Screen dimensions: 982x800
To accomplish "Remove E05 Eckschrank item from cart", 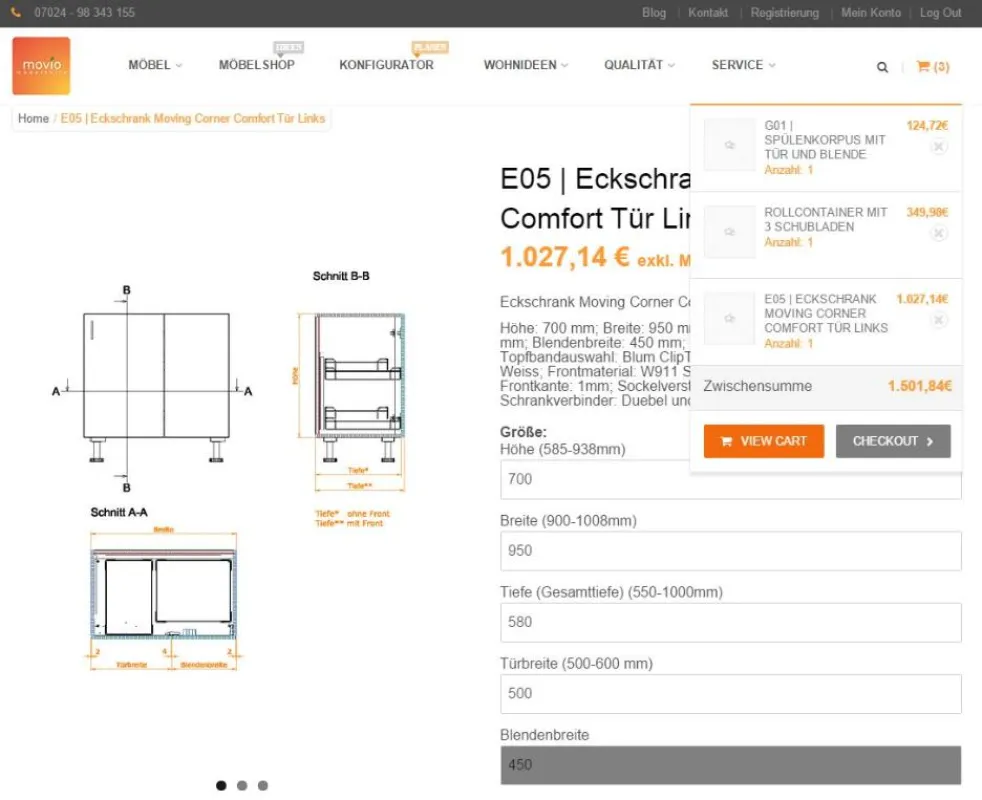I will point(938,320).
